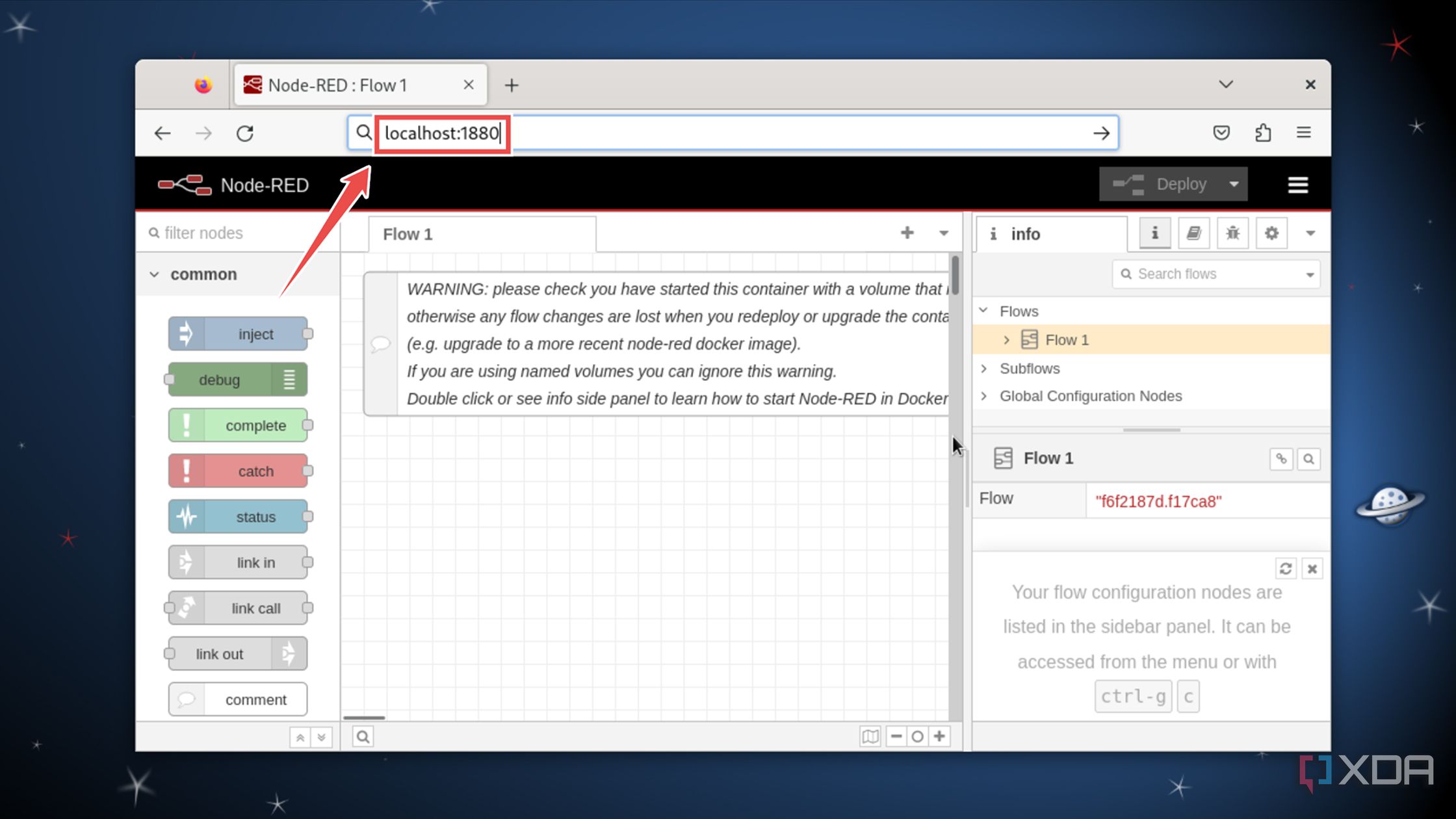The width and height of the screenshot is (1456, 819).
Task: Collapse the Flows tree section
Action: click(984, 311)
